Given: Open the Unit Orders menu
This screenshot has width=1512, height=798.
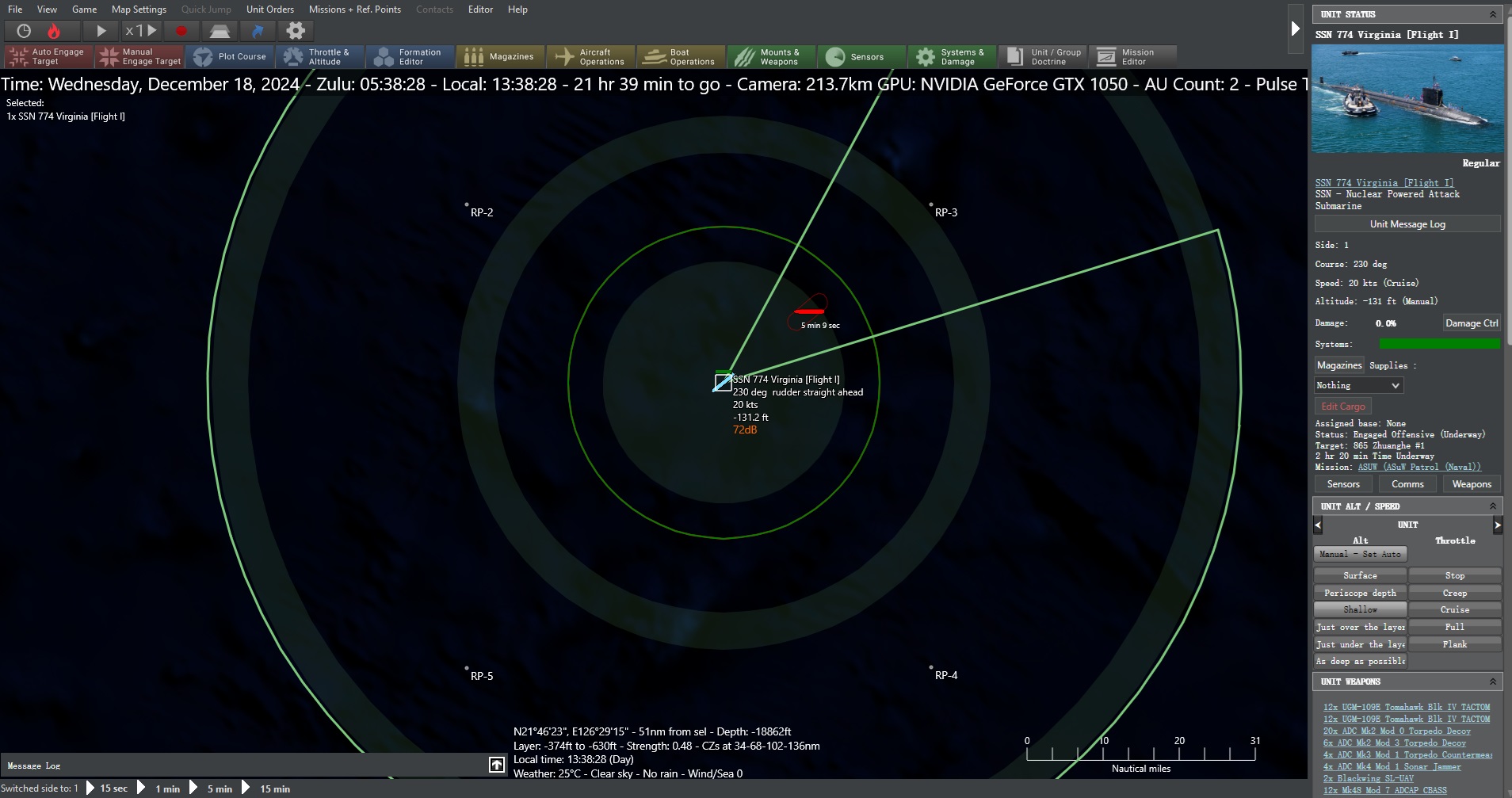Looking at the screenshot, I should (x=270, y=10).
